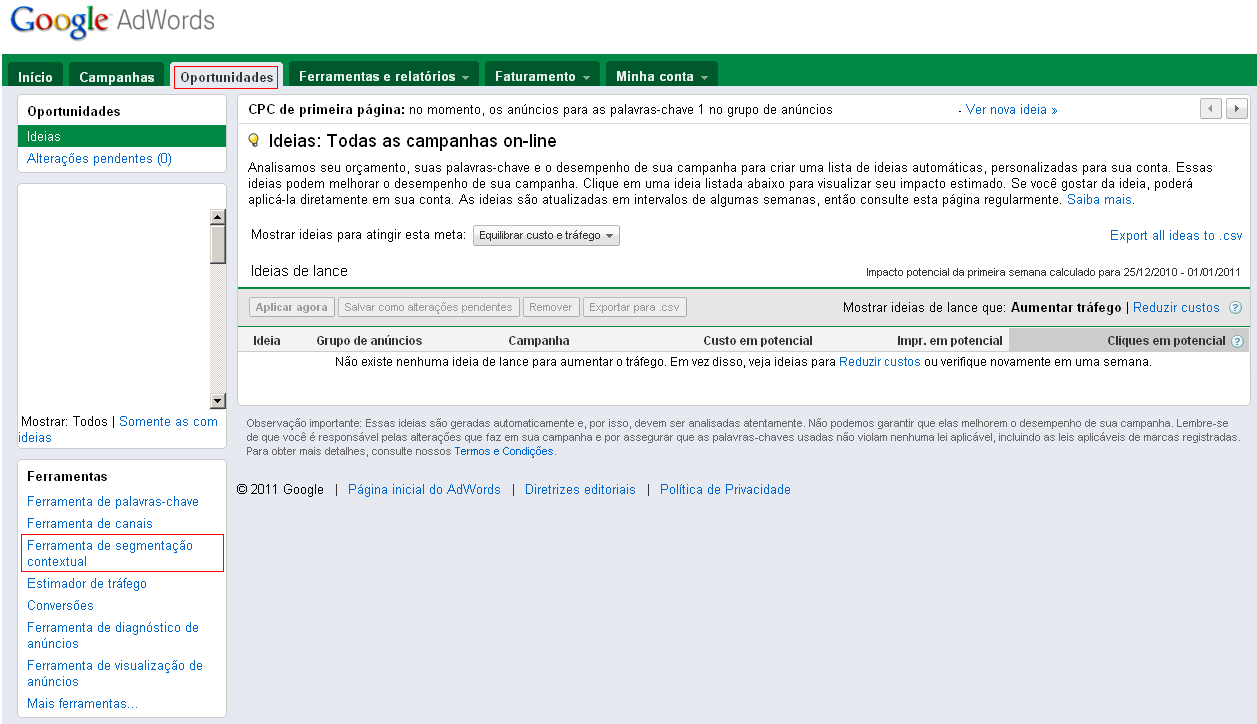Open Ferramenta de diagnóstico de anúncios
Screen dimensions: 1257x724
coord(113,636)
